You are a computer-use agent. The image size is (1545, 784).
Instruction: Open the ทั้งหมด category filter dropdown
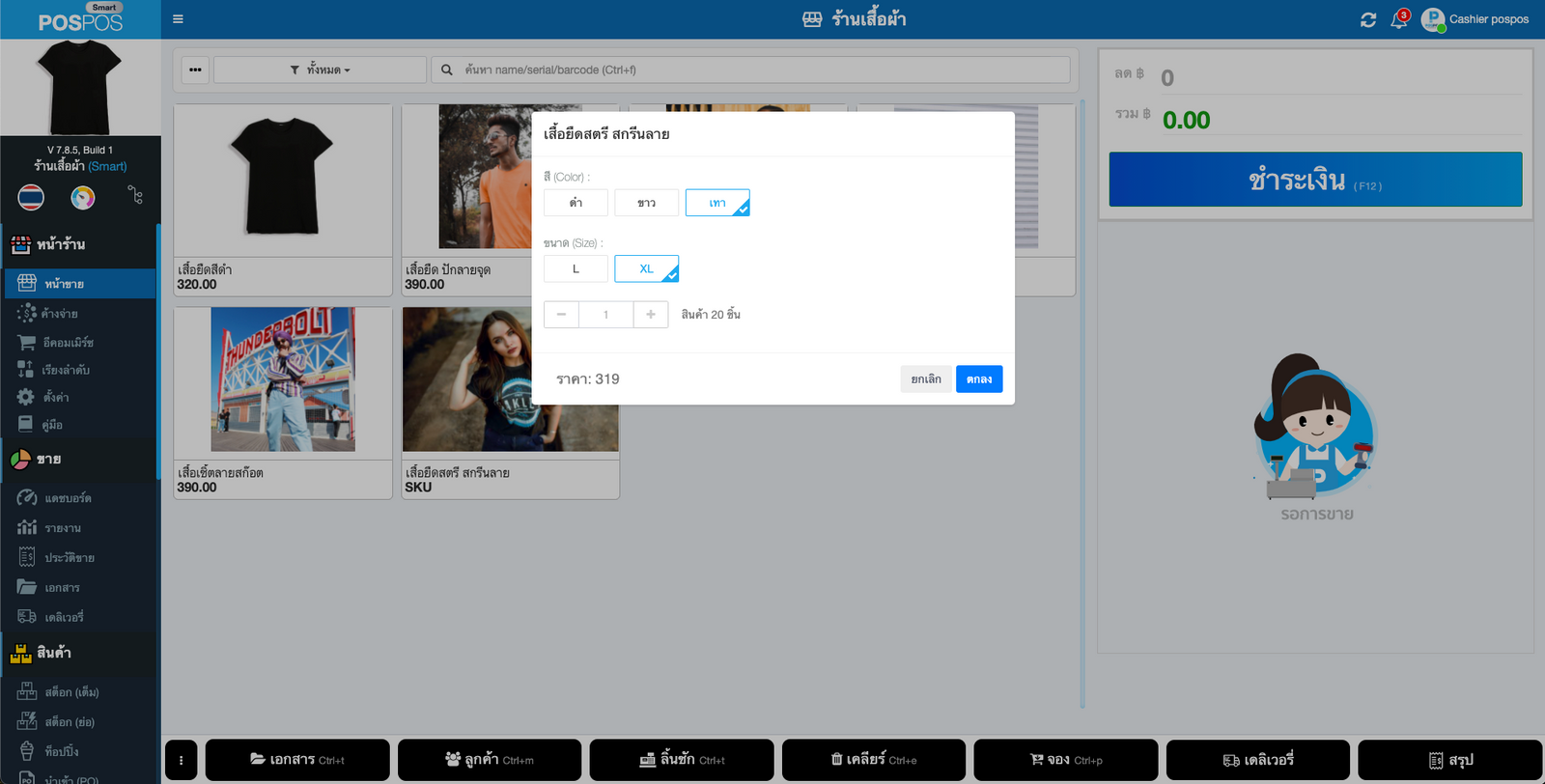click(x=320, y=70)
